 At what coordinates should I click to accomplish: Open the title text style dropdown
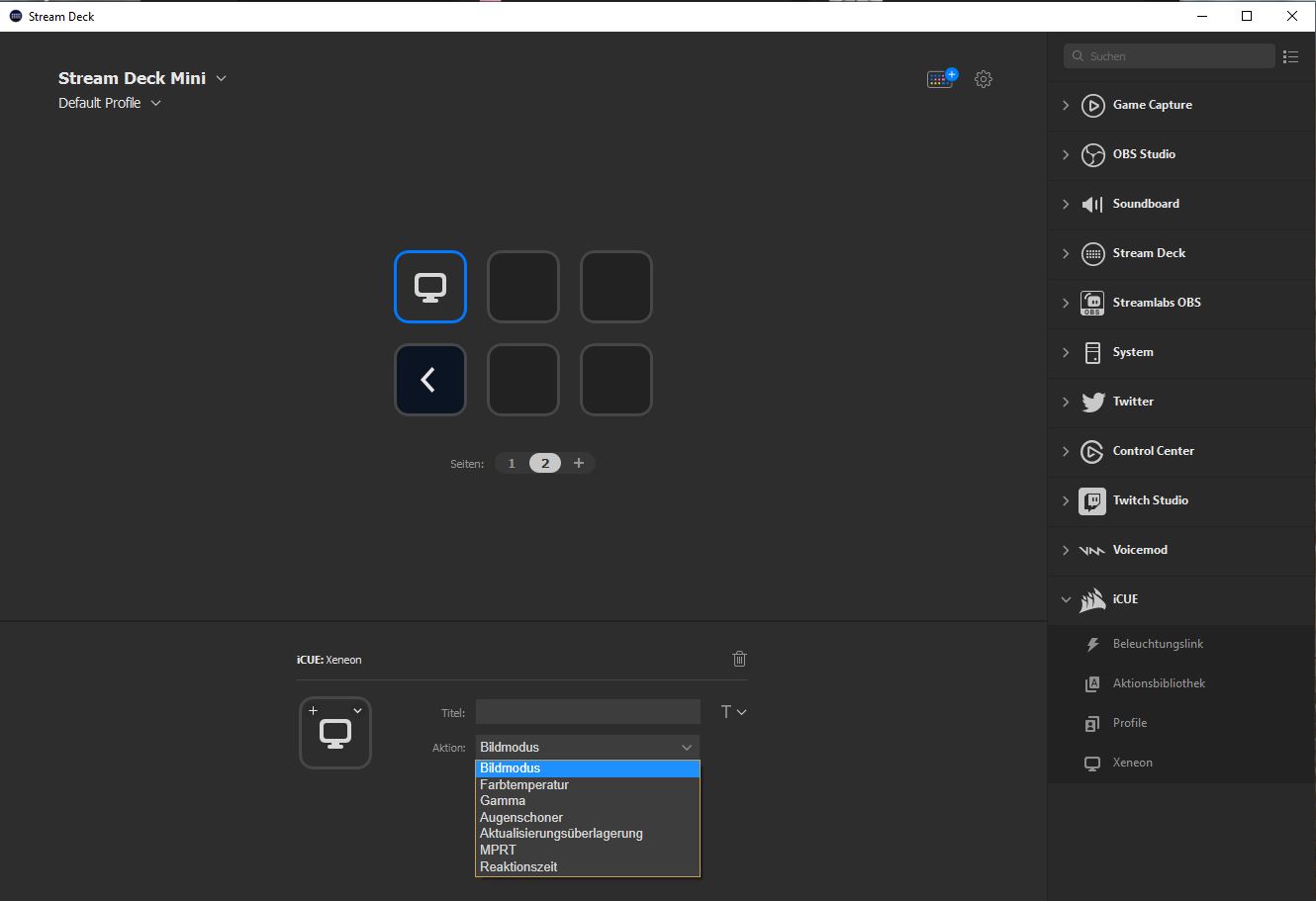pyautogui.click(x=732, y=711)
